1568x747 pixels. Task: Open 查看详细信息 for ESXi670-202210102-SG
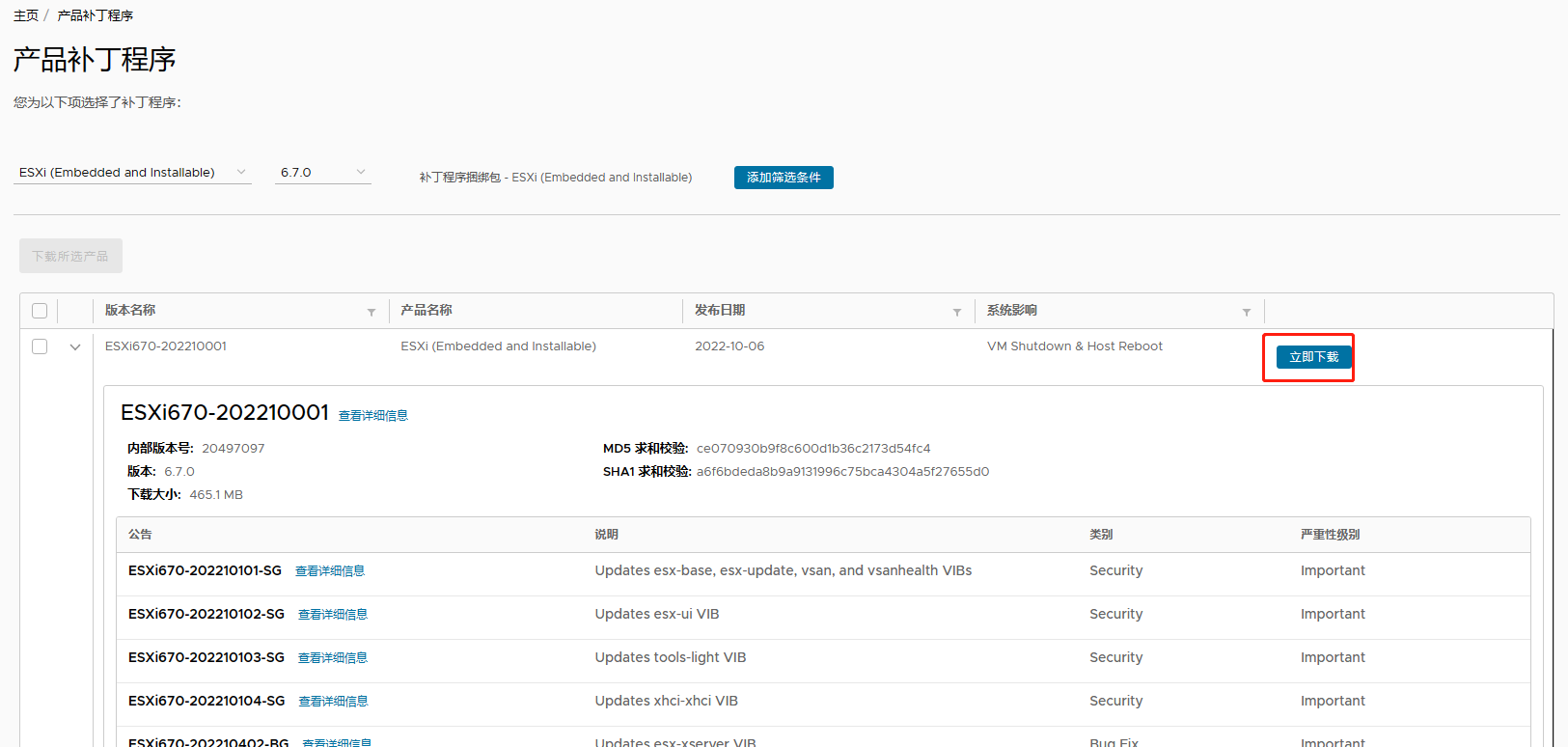pyautogui.click(x=333, y=615)
